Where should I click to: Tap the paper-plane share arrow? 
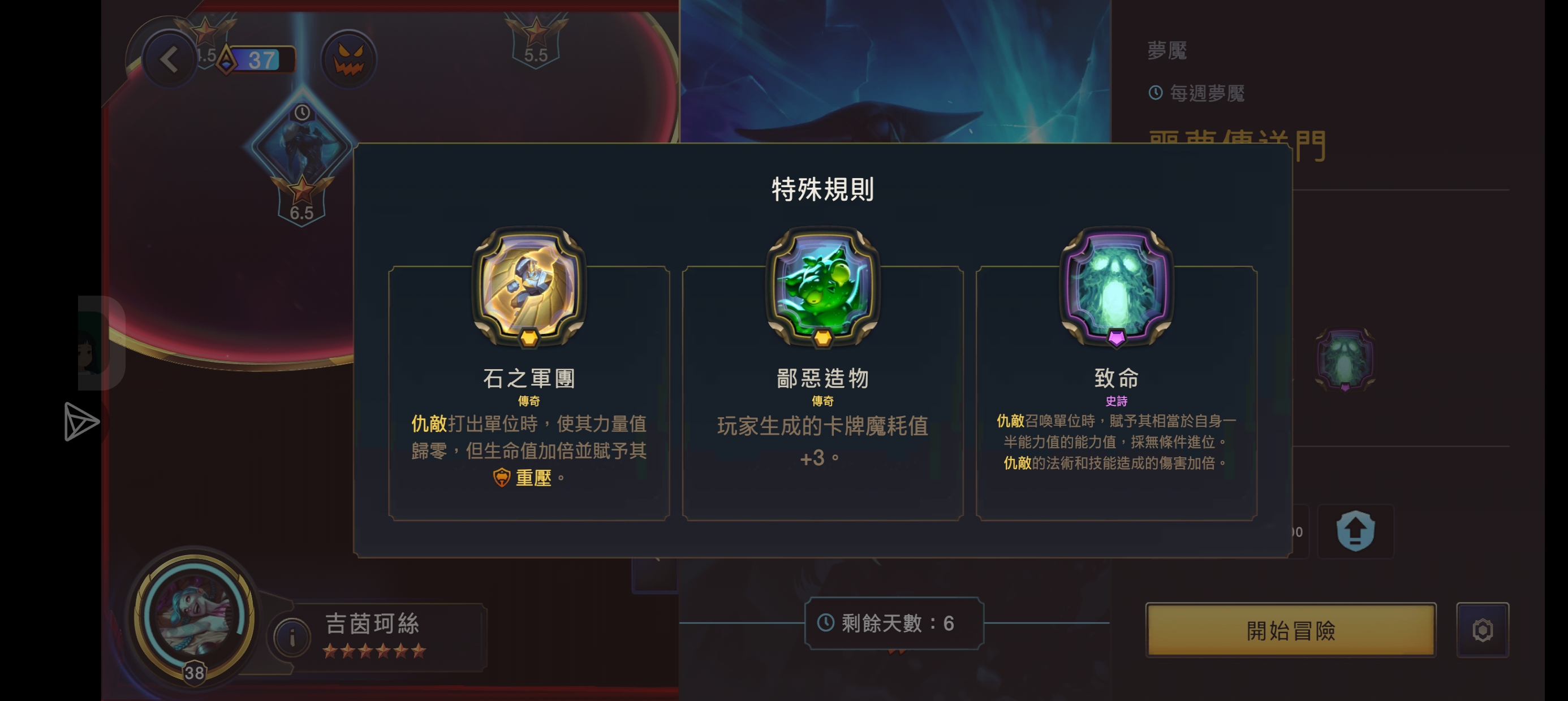point(81,421)
